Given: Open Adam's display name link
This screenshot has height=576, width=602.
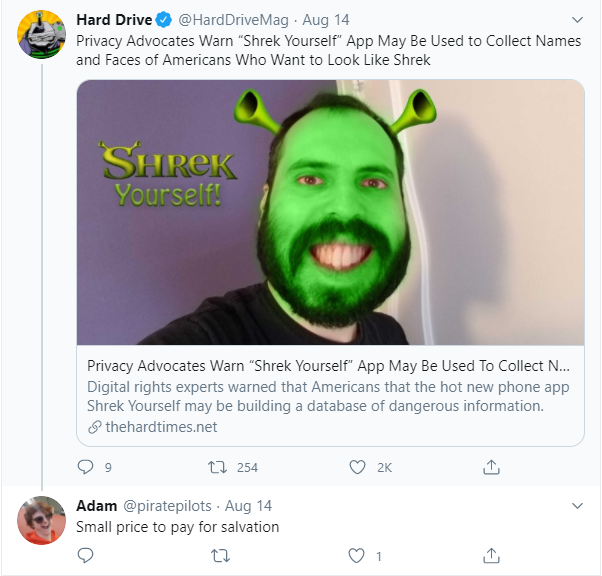Looking at the screenshot, I should coord(96,506).
